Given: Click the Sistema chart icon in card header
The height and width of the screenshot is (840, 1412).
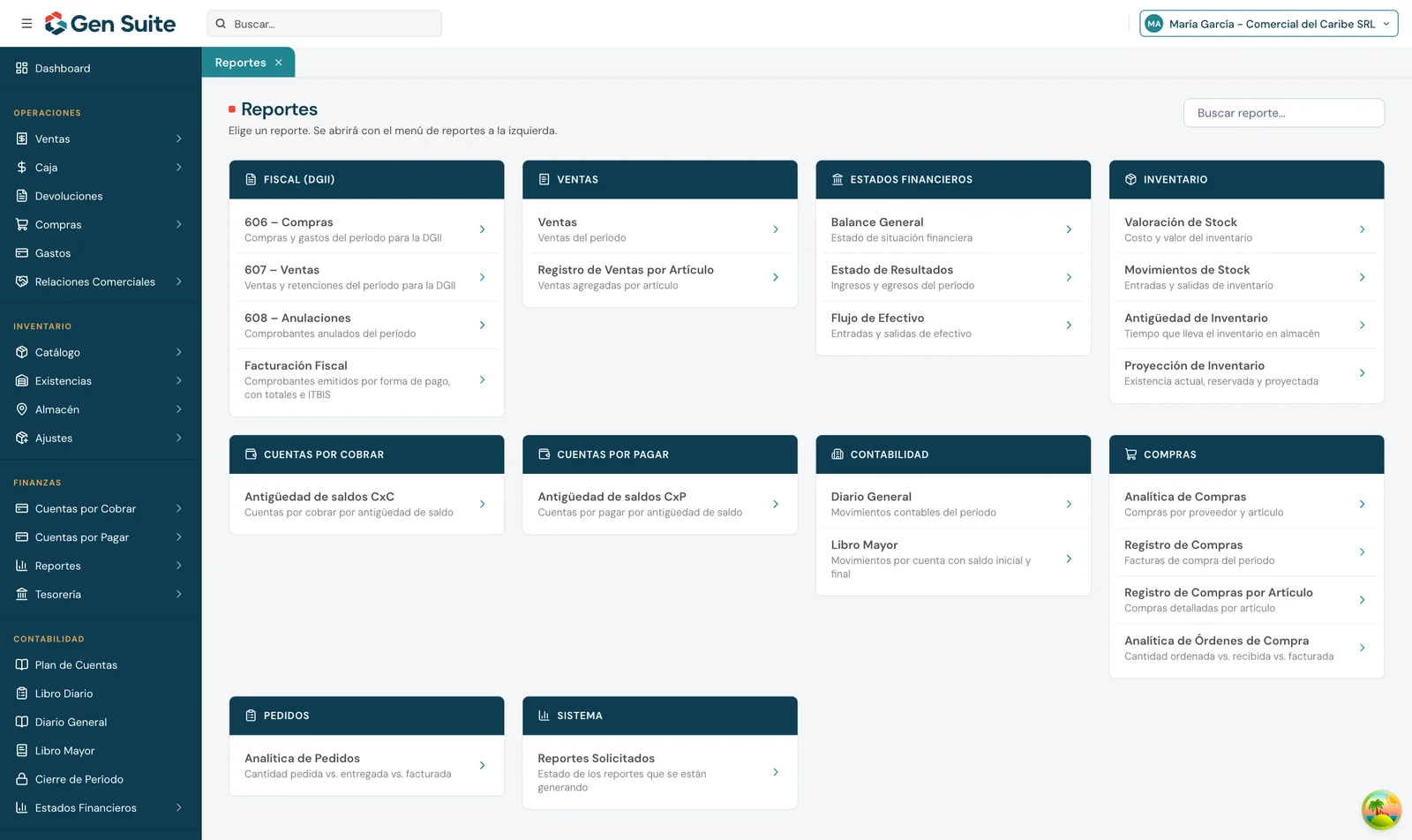Looking at the screenshot, I should 544,716.
